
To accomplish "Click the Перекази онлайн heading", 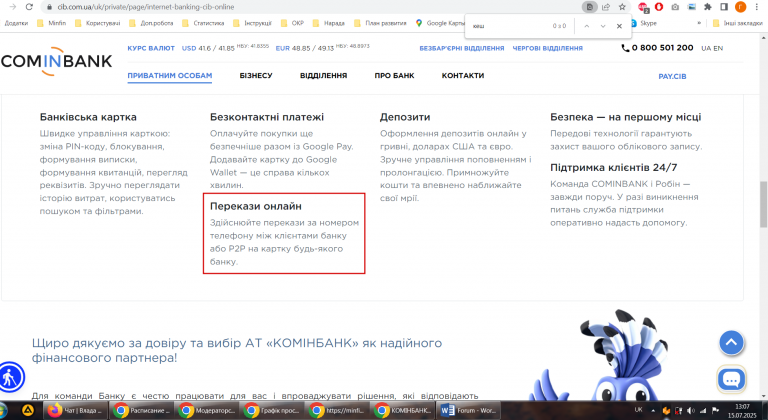I will 256,206.
